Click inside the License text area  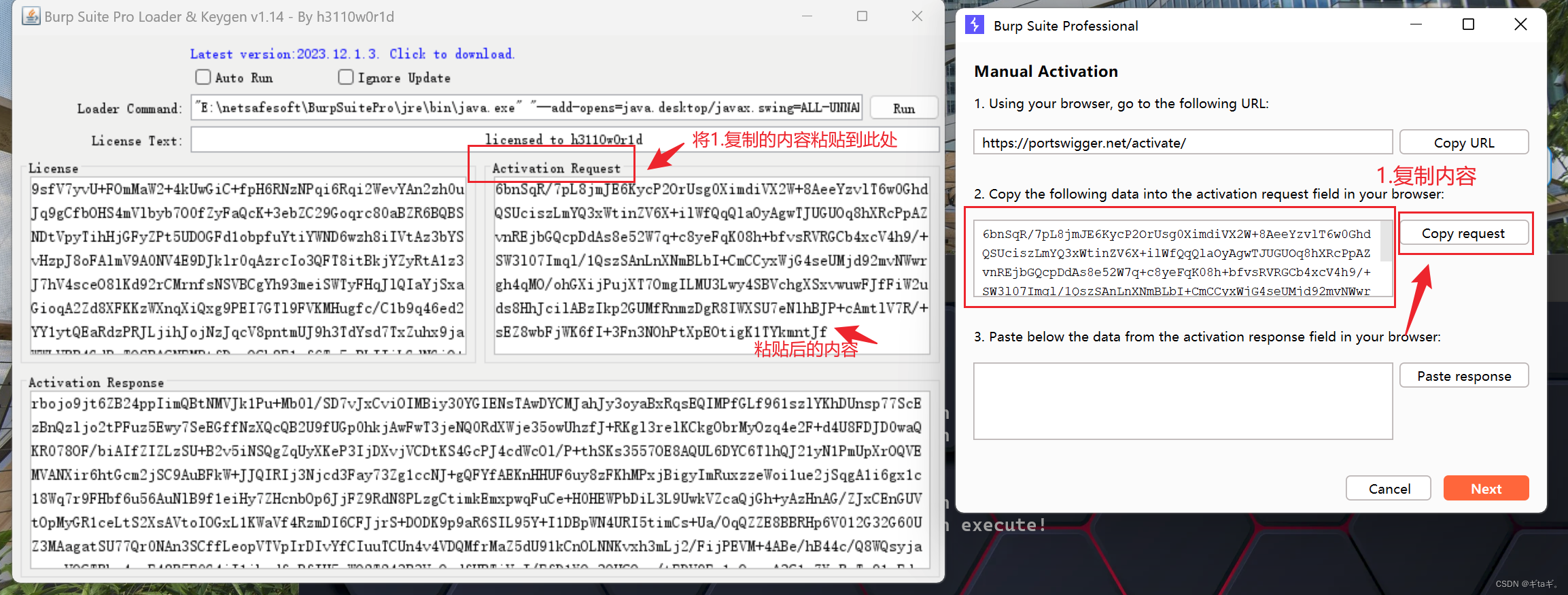(x=248, y=265)
